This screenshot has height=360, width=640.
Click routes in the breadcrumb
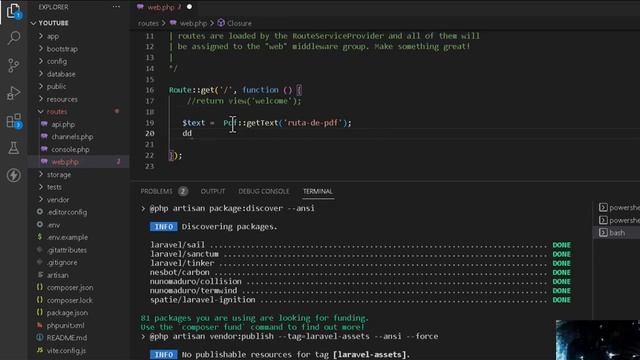click(x=148, y=23)
